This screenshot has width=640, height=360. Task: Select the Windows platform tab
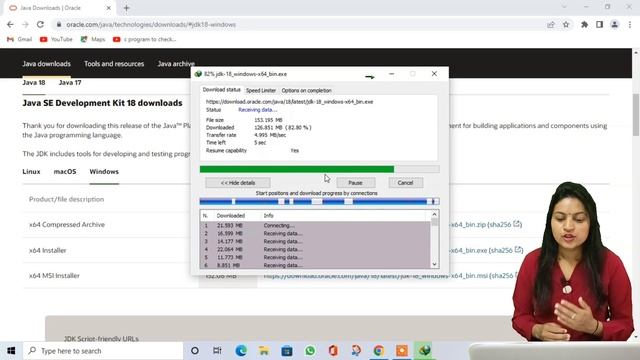(104, 171)
